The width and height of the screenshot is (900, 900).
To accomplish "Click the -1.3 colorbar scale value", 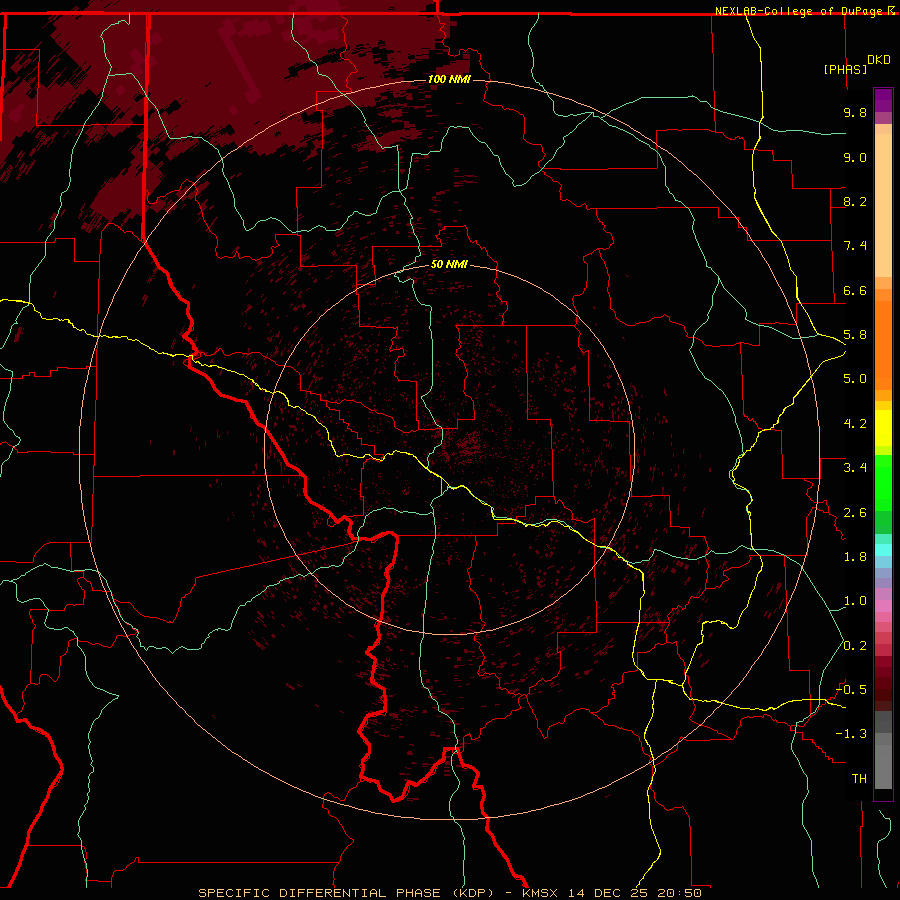I will [x=851, y=734].
